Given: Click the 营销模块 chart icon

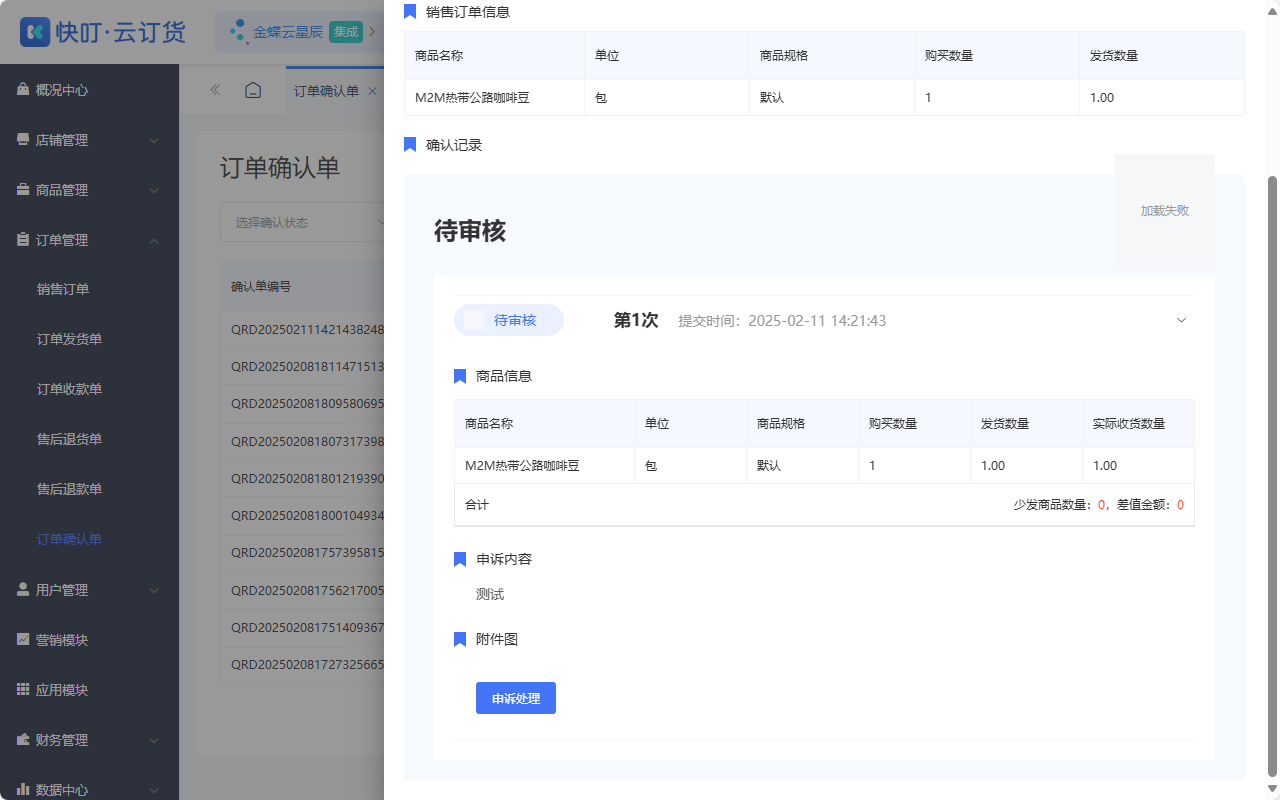Looking at the screenshot, I should coord(23,639).
